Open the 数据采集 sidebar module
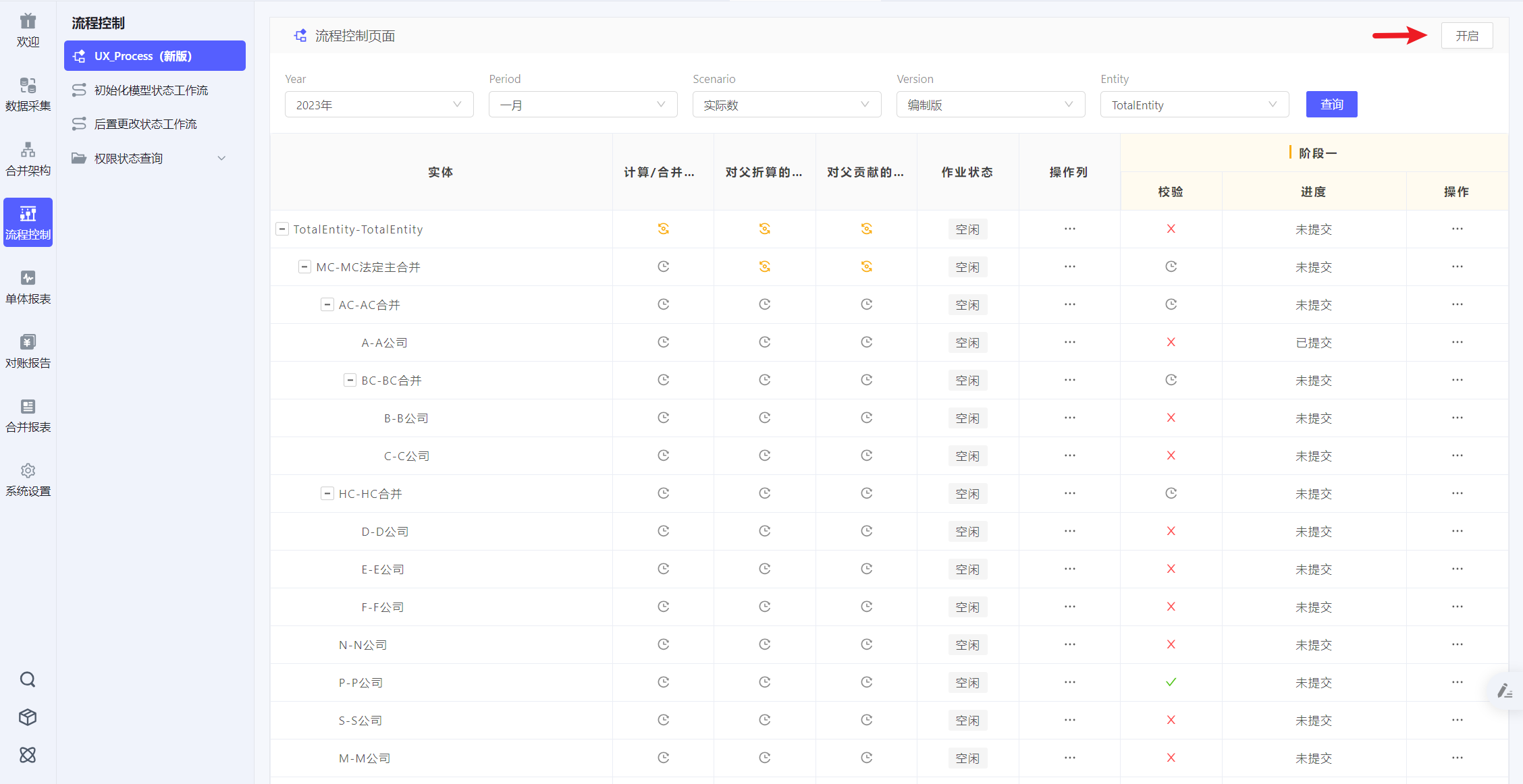The image size is (1523, 784). [x=28, y=94]
